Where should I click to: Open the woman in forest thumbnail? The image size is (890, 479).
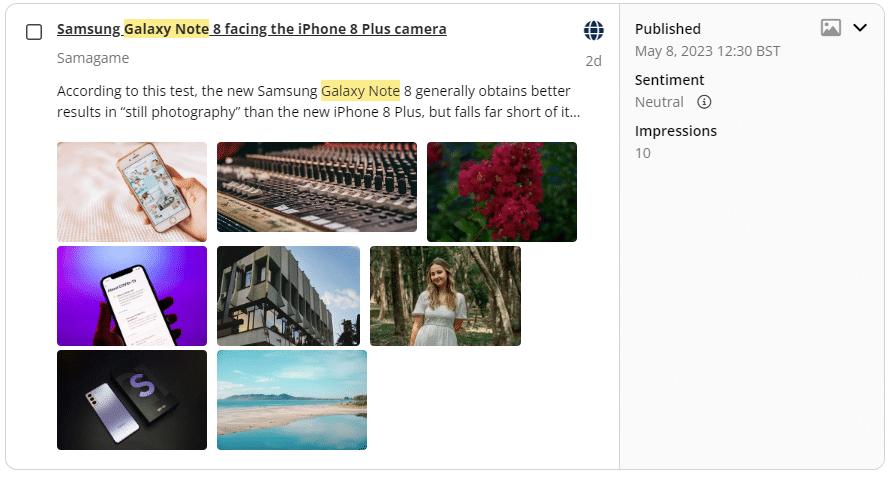(445, 296)
